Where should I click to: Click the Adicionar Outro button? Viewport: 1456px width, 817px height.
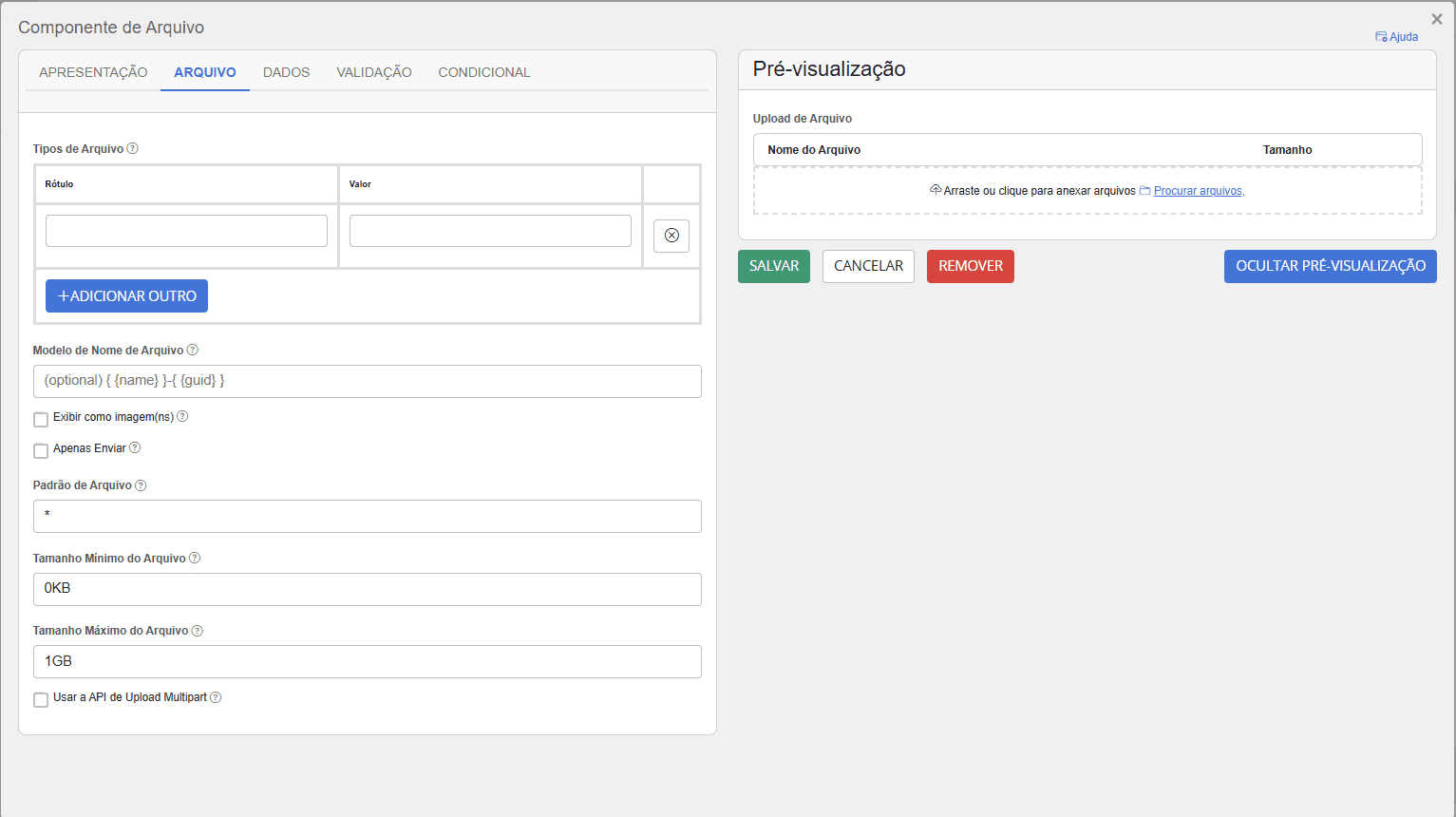coord(126,295)
